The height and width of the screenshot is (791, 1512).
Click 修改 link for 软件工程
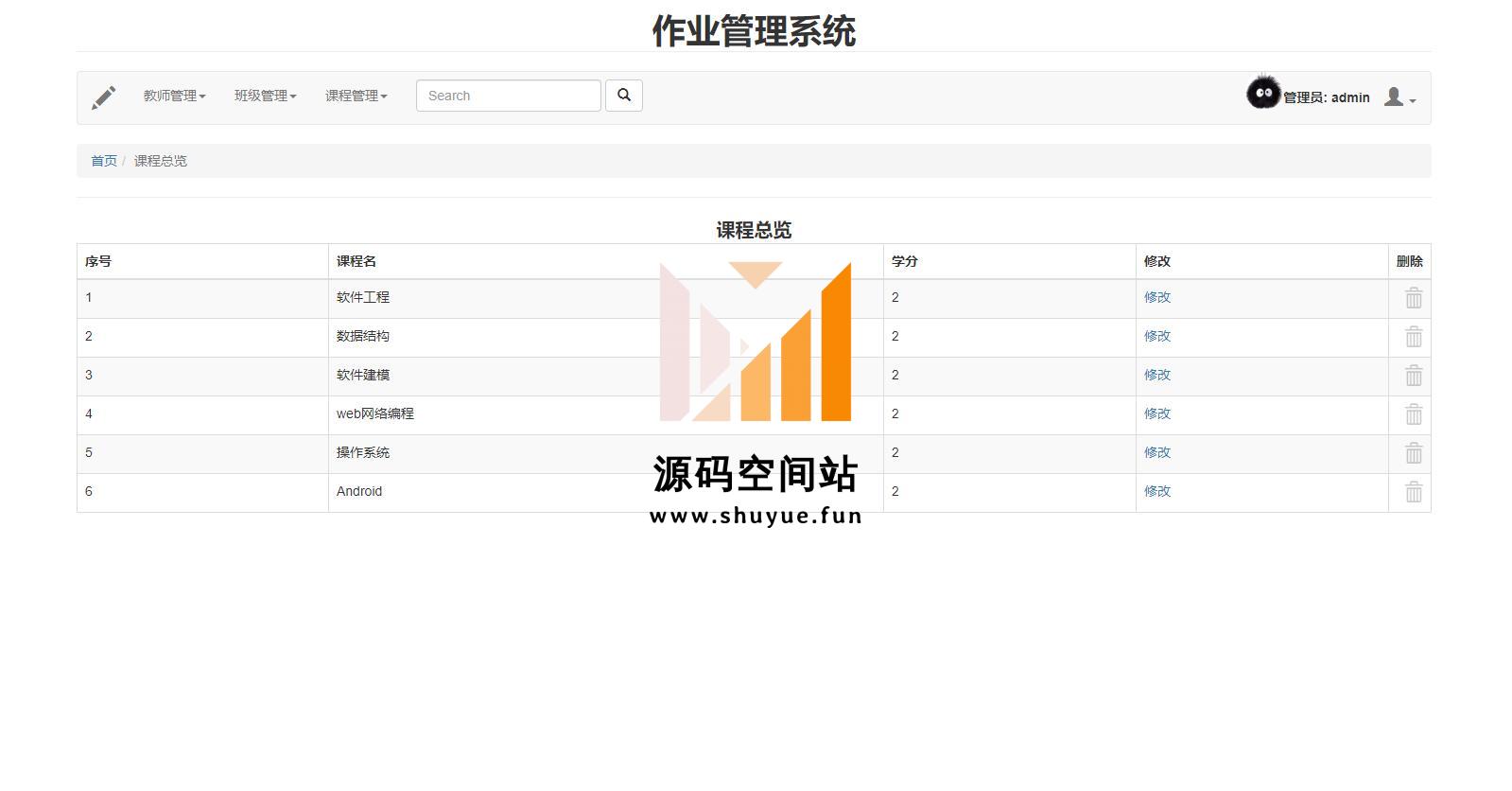tap(1157, 297)
